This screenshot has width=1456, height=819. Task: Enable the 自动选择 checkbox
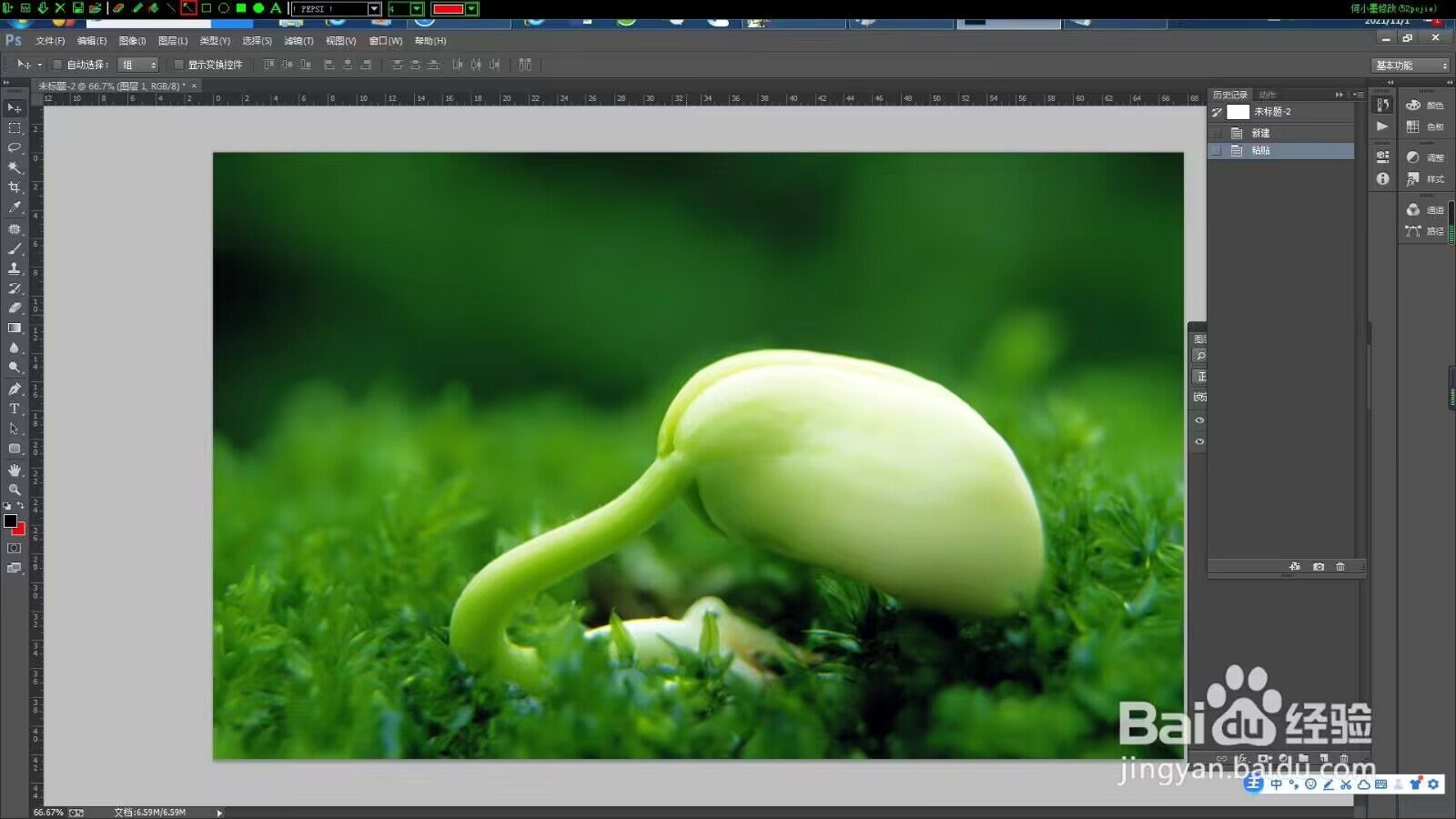(57, 65)
